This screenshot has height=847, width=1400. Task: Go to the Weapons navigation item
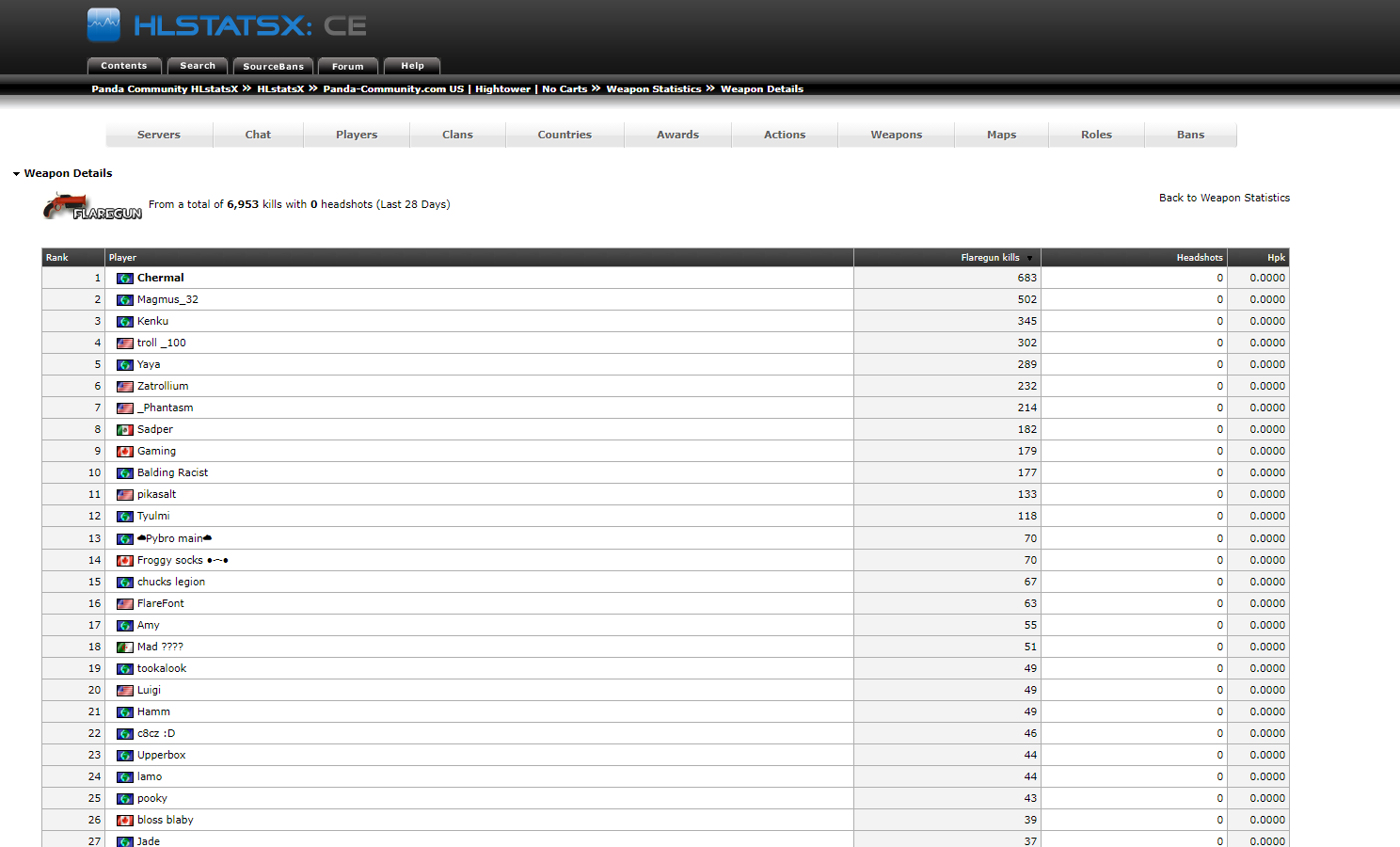[896, 135]
